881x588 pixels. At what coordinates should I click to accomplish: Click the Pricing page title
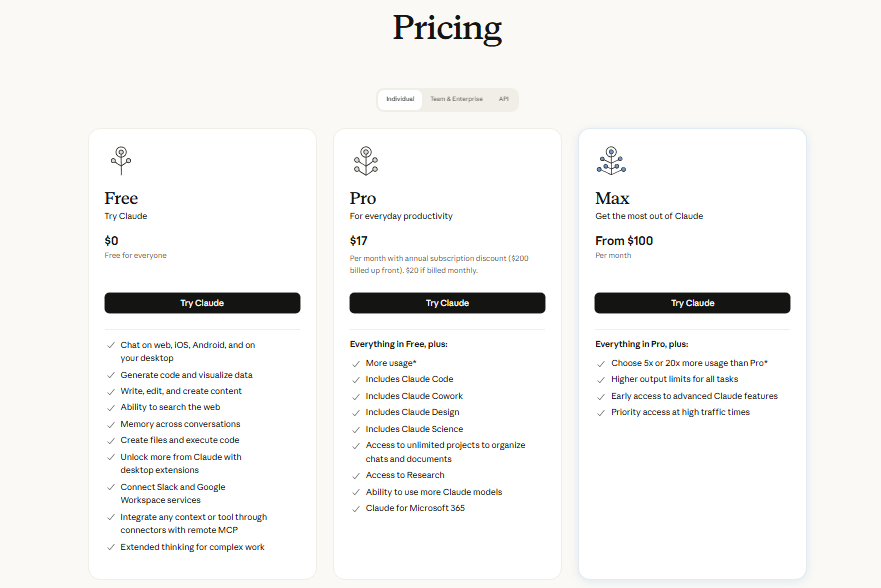click(x=447, y=28)
